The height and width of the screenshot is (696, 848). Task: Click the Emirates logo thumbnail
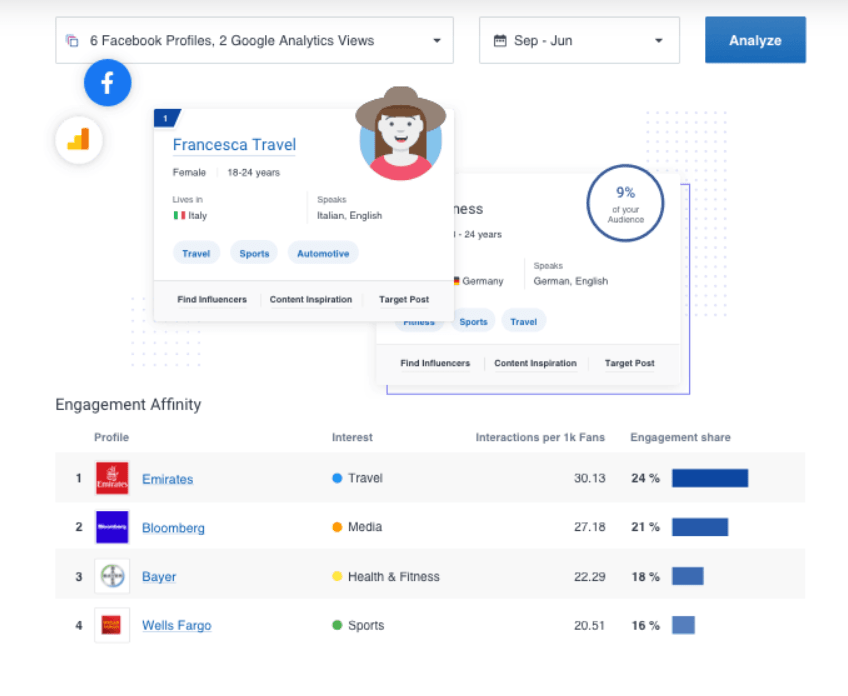[x=112, y=478]
